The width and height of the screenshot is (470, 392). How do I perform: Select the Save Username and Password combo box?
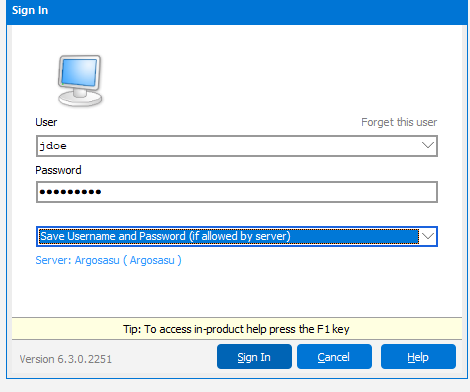point(237,237)
